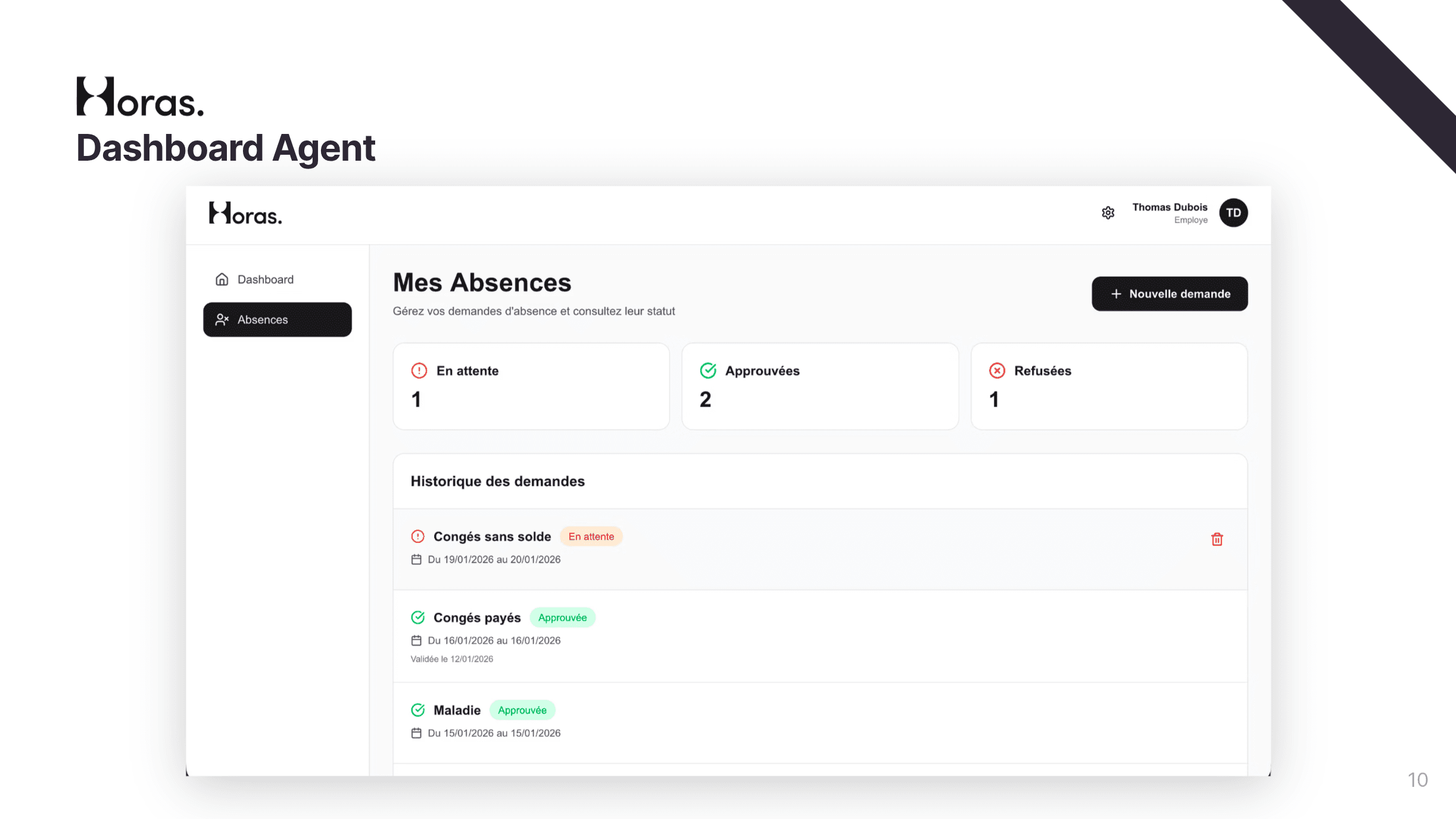This screenshot has height=819, width=1456.
Task: Open settings via the gear icon
Action: [x=1108, y=213]
